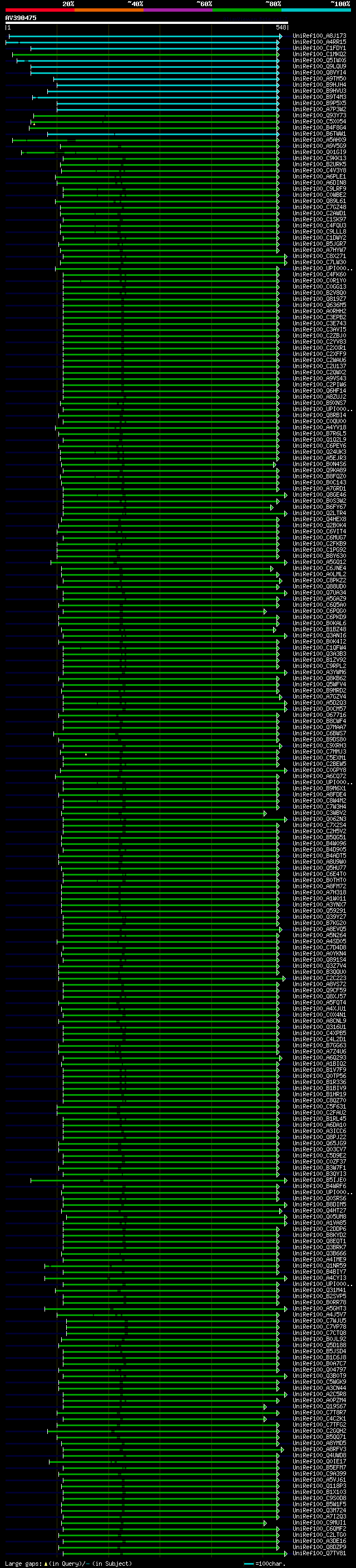
Task: Click the green alignment bar for UniRef100_C3WBV2
Action: tap(164, 813)
